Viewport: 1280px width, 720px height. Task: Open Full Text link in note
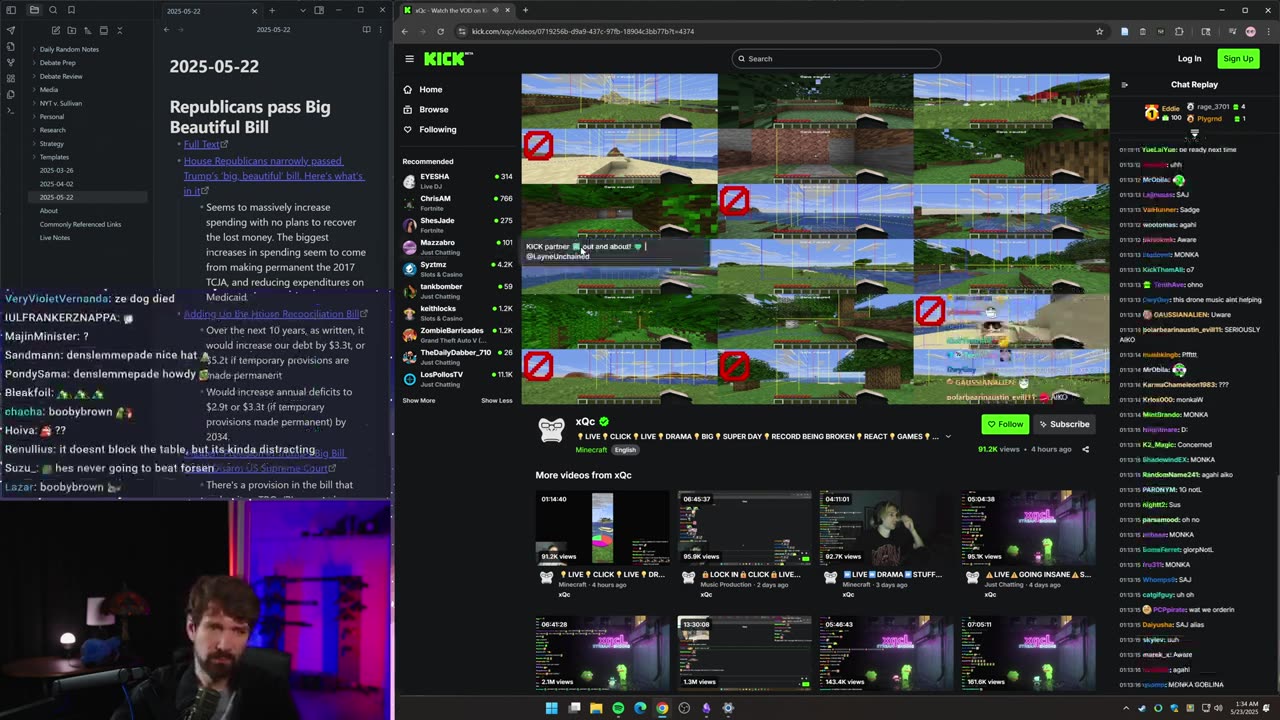click(205, 144)
